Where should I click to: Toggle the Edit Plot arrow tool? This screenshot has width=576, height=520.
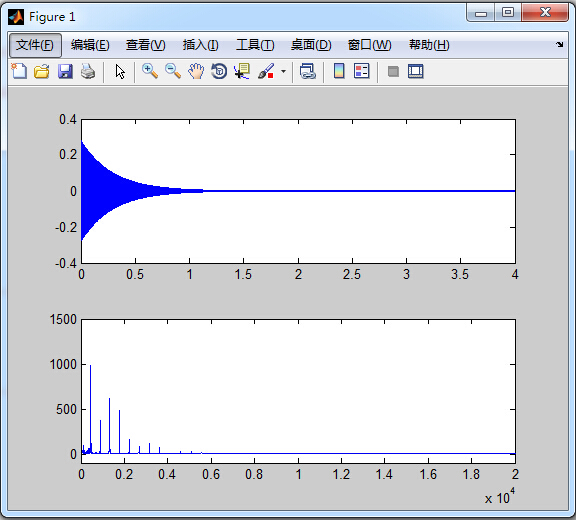point(120,71)
